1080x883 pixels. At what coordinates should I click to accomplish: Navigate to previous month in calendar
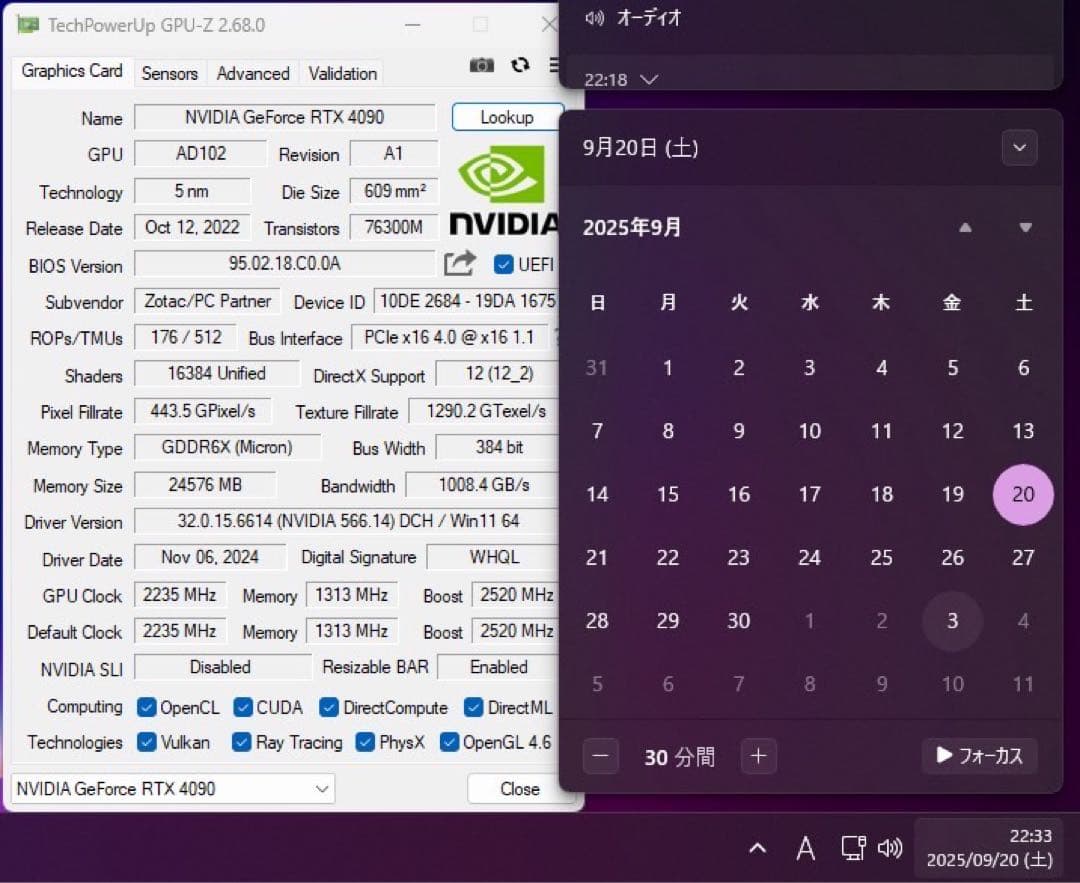(x=965, y=228)
